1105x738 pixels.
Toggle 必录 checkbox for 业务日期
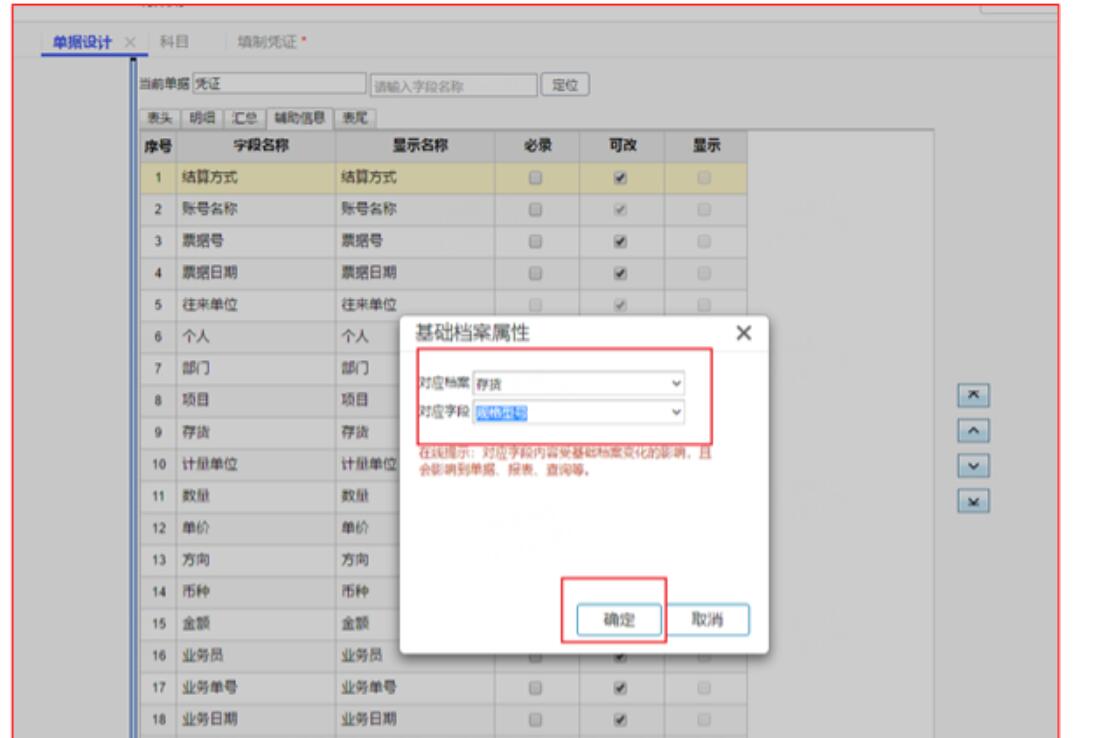point(536,720)
